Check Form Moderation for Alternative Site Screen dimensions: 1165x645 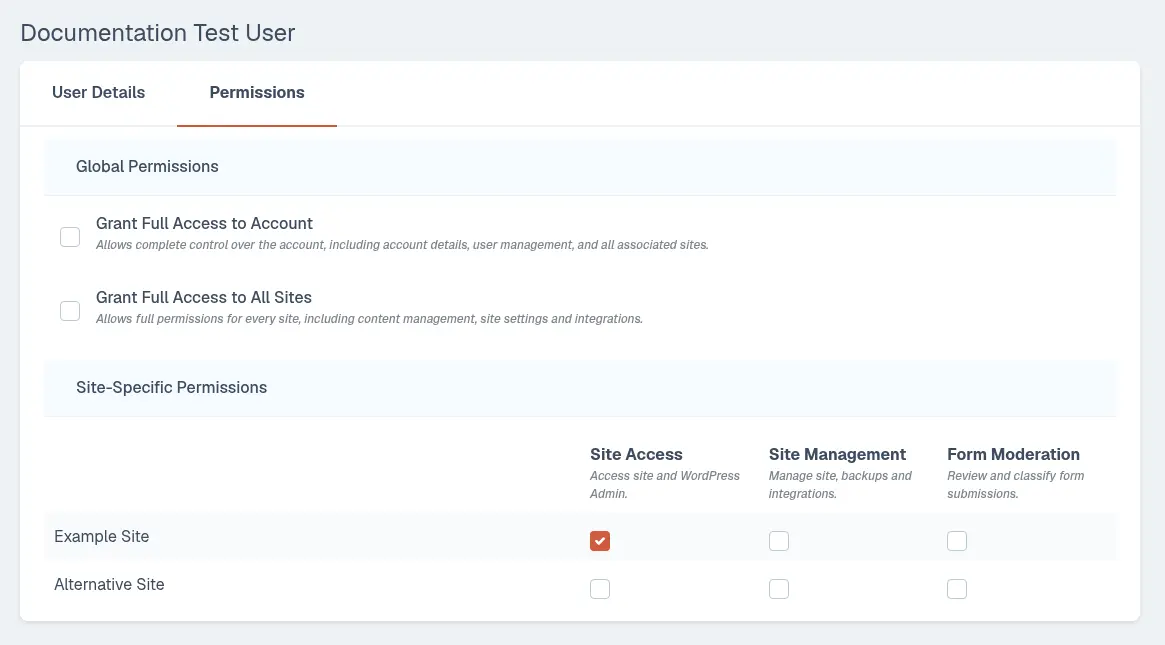tap(957, 589)
